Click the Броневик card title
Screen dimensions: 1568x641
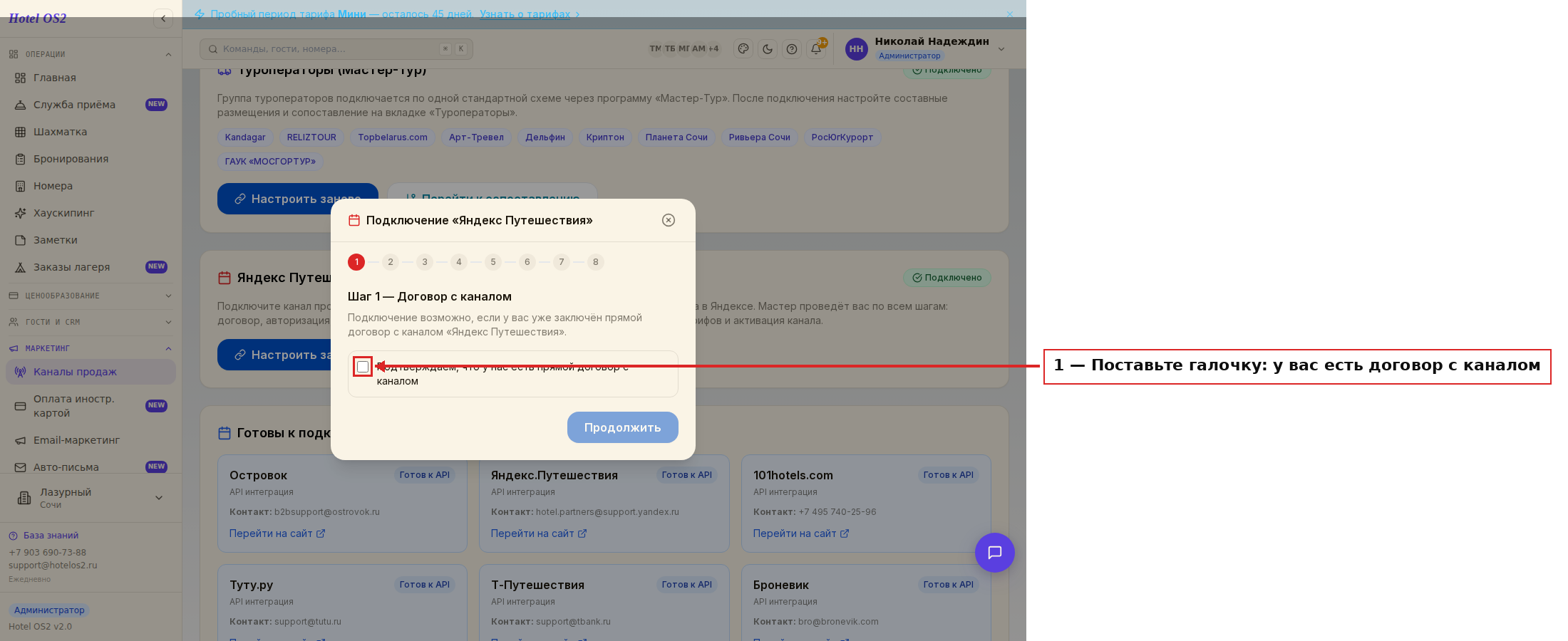tap(781, 585)
